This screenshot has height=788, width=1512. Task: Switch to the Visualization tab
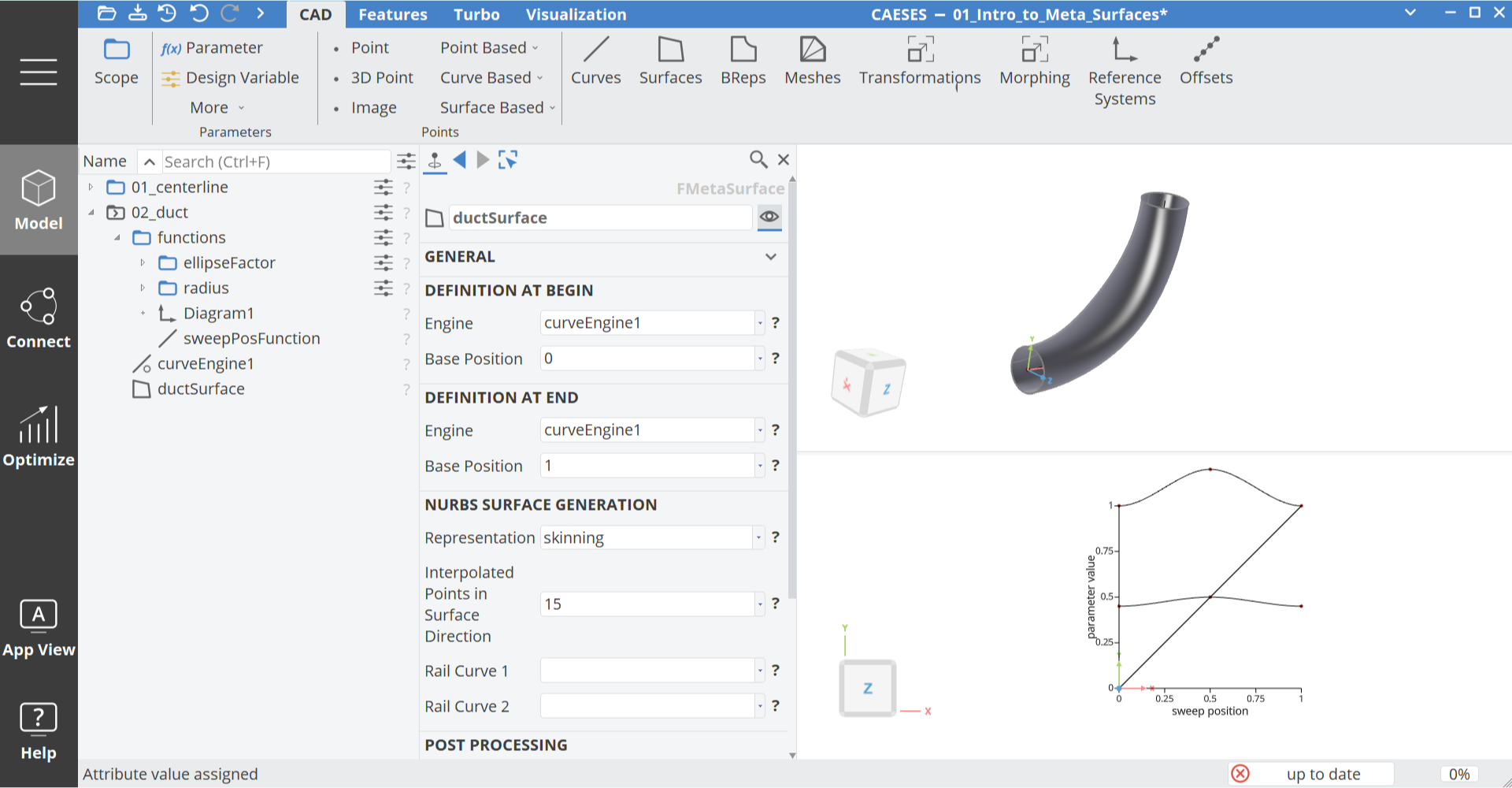point(576,14)
